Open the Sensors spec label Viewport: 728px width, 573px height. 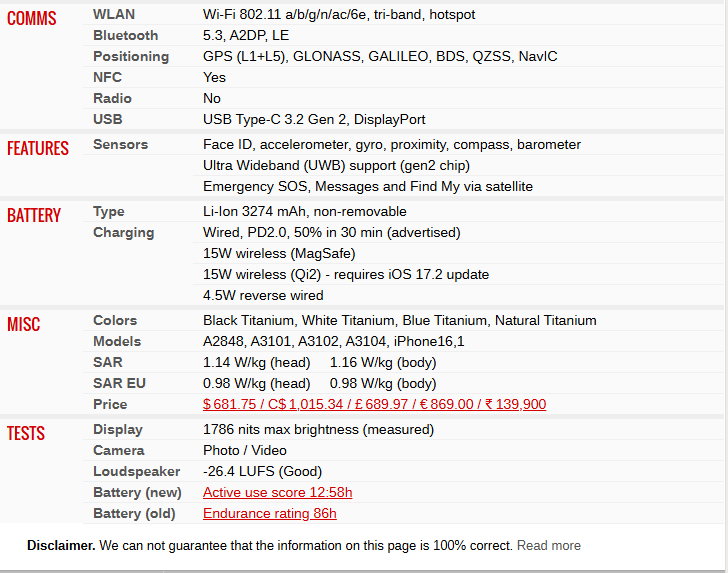coord(120,145)
